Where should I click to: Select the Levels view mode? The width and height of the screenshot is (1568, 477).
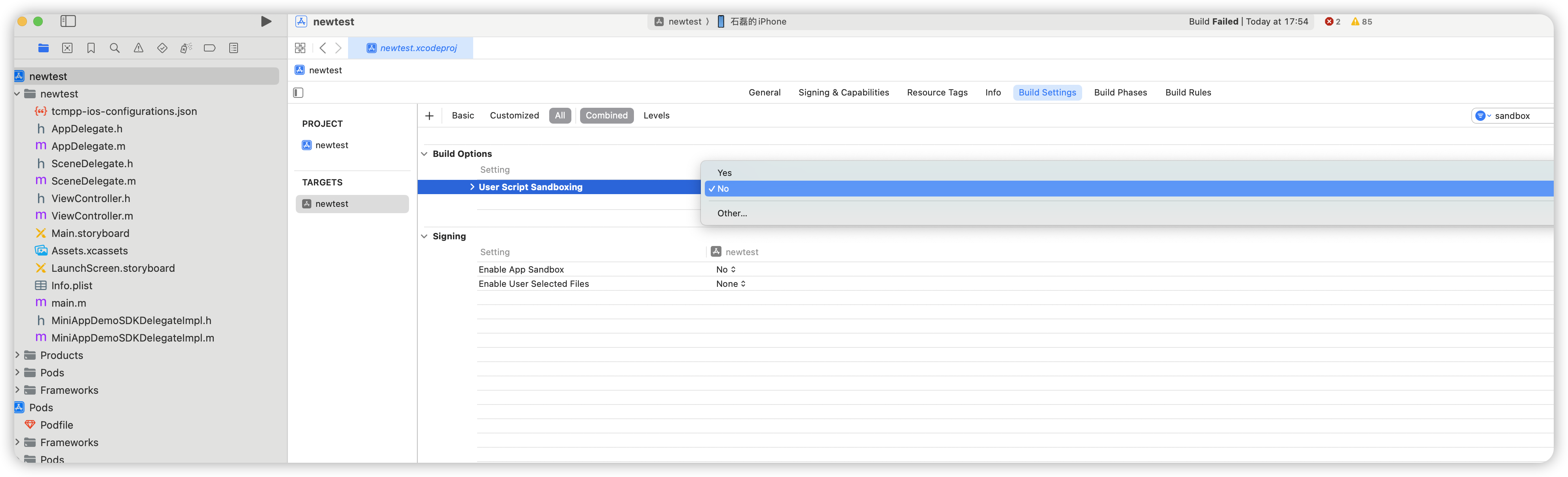(656, 116)
